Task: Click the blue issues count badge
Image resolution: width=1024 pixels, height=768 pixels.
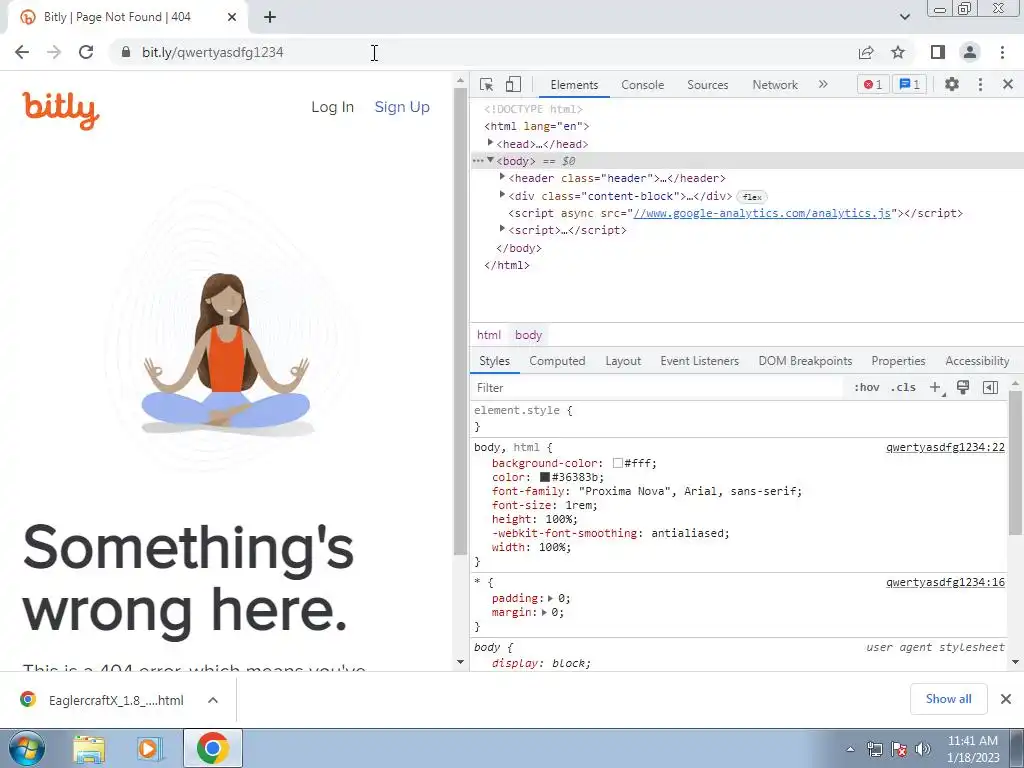Action: (909, 84)
